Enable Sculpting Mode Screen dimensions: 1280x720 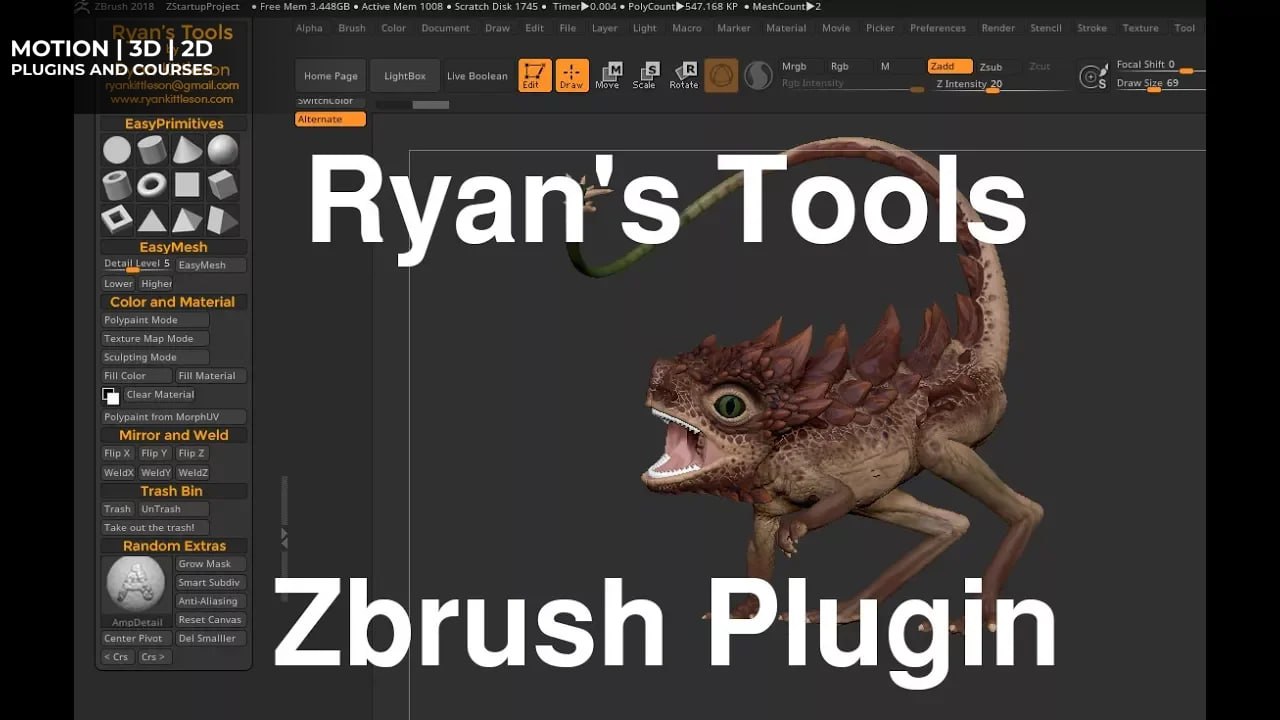(x=155, y=357)
